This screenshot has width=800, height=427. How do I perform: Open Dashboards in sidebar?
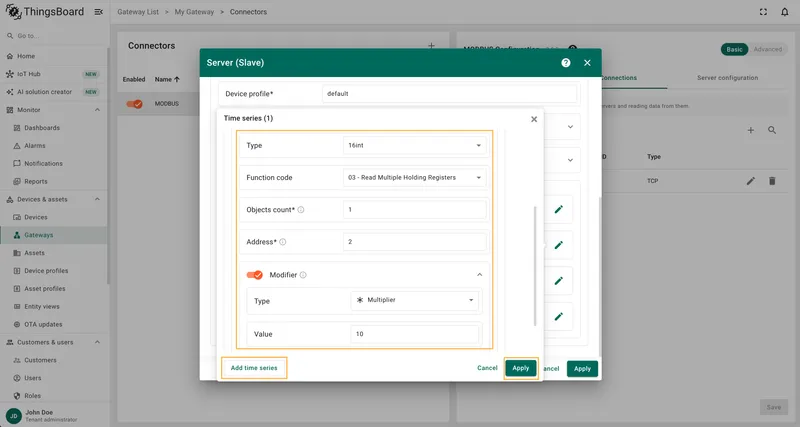coord(54,128)
